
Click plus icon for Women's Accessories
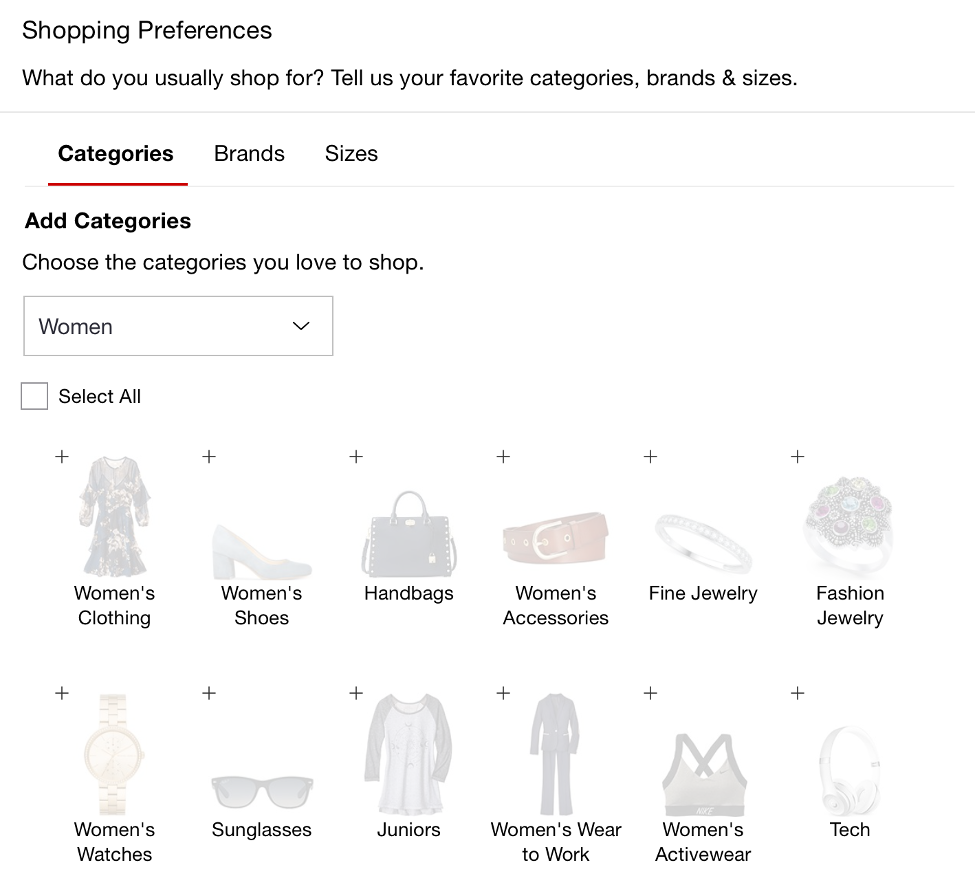(x=503, y=456)
